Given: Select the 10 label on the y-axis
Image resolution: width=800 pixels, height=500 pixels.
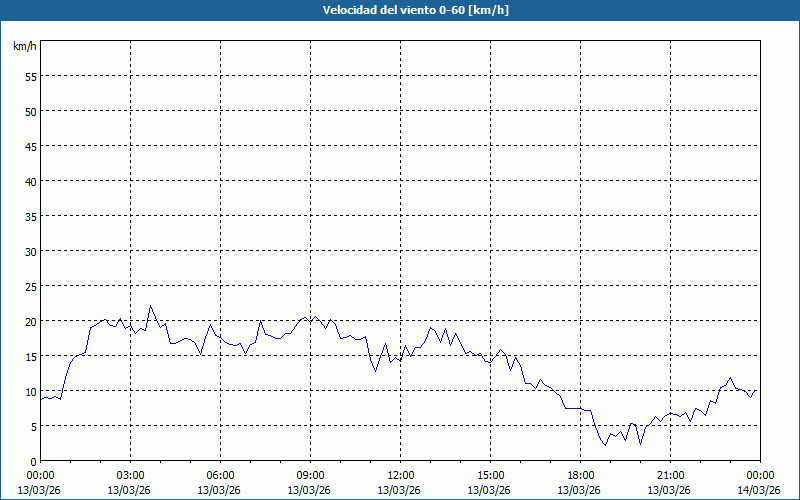Looking at the screenshot, I should tap(30, 392).
